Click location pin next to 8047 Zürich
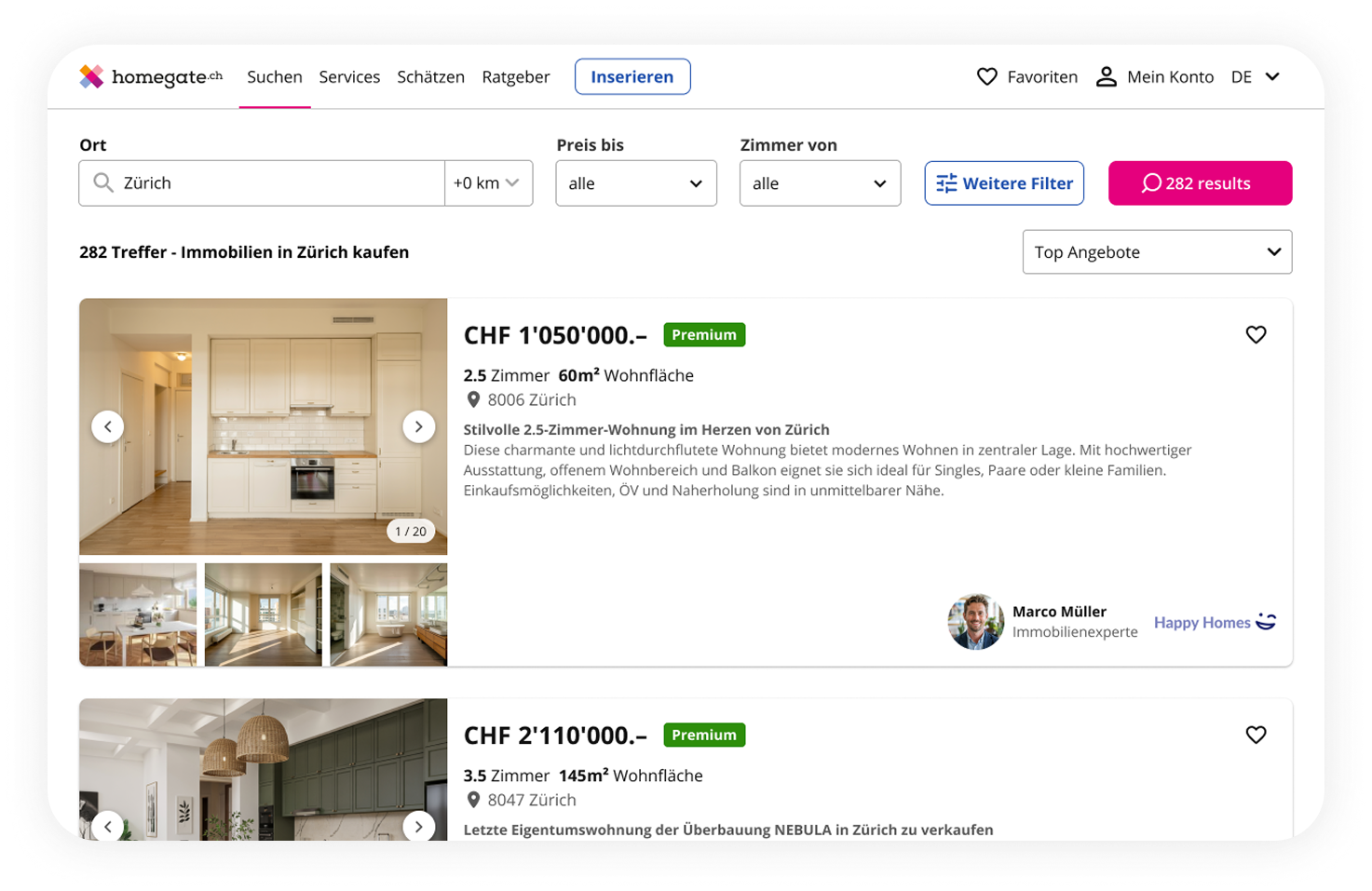 coord(473,800)
